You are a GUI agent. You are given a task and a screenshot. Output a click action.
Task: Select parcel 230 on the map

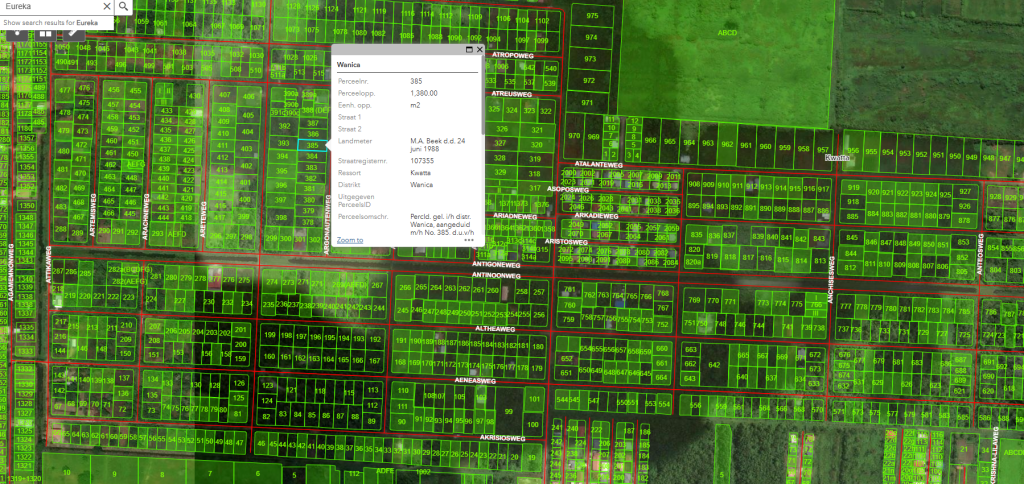tap(208, 301)
